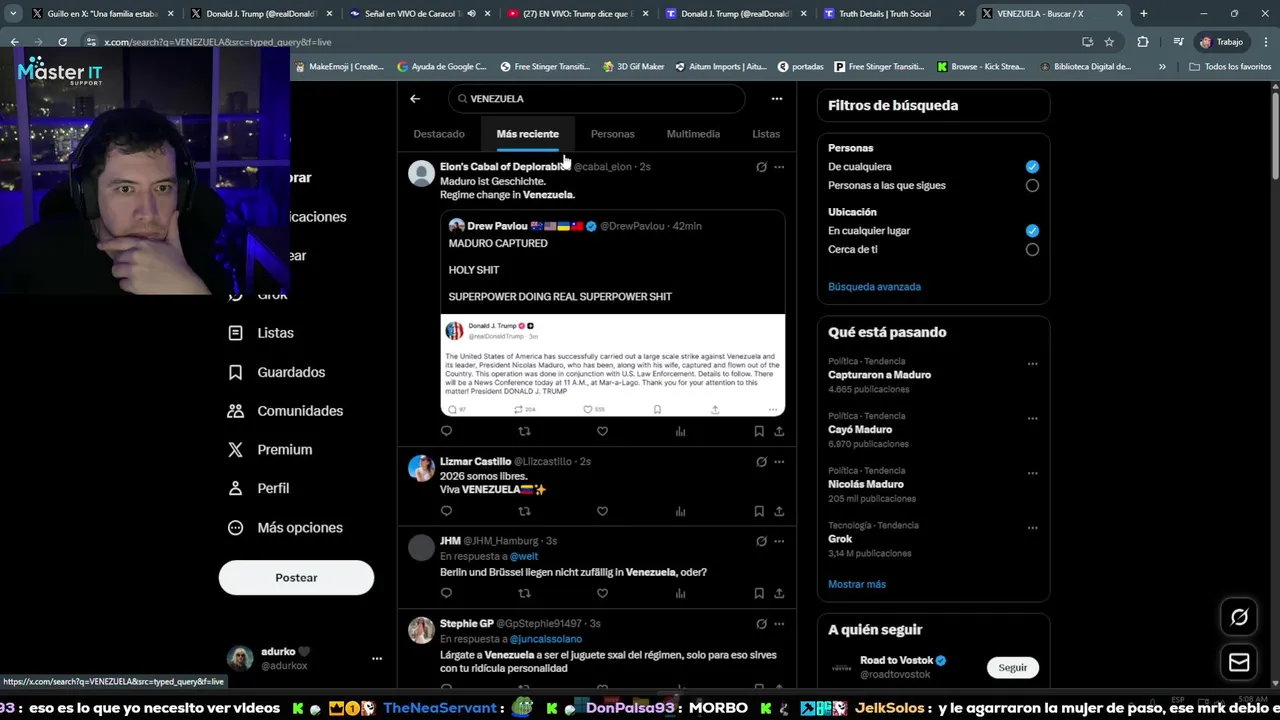This screenshot has width=1280, height=720.
Task: Open options for Capturaron a Maduro trend
Action: tap(1032, 364)
